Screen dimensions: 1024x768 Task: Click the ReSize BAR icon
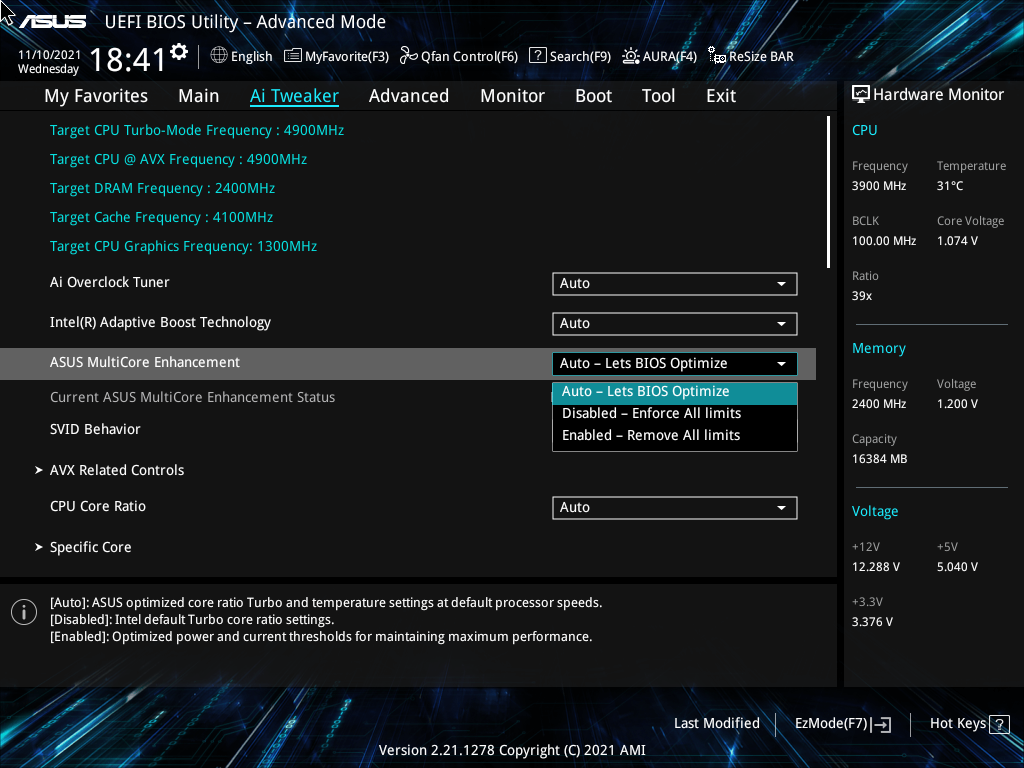pyautogui.click(x=716, y=56)
